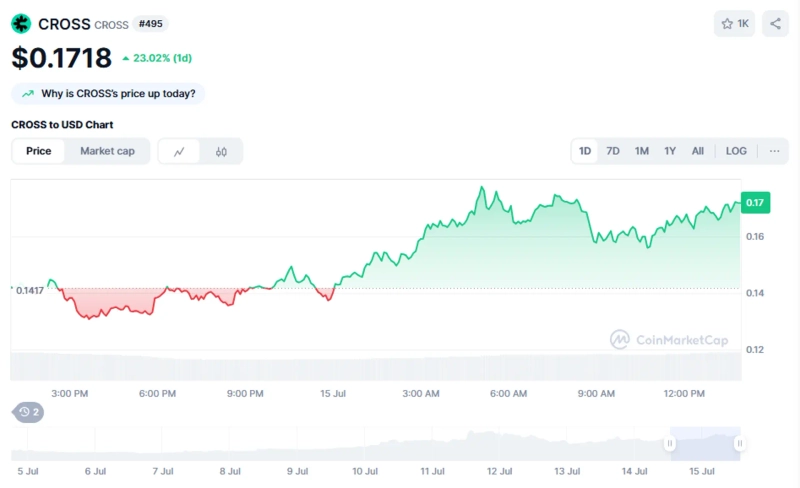Switch to candlestick chart icon
This screenshot has width=800, height=488.
click(221, 152)
